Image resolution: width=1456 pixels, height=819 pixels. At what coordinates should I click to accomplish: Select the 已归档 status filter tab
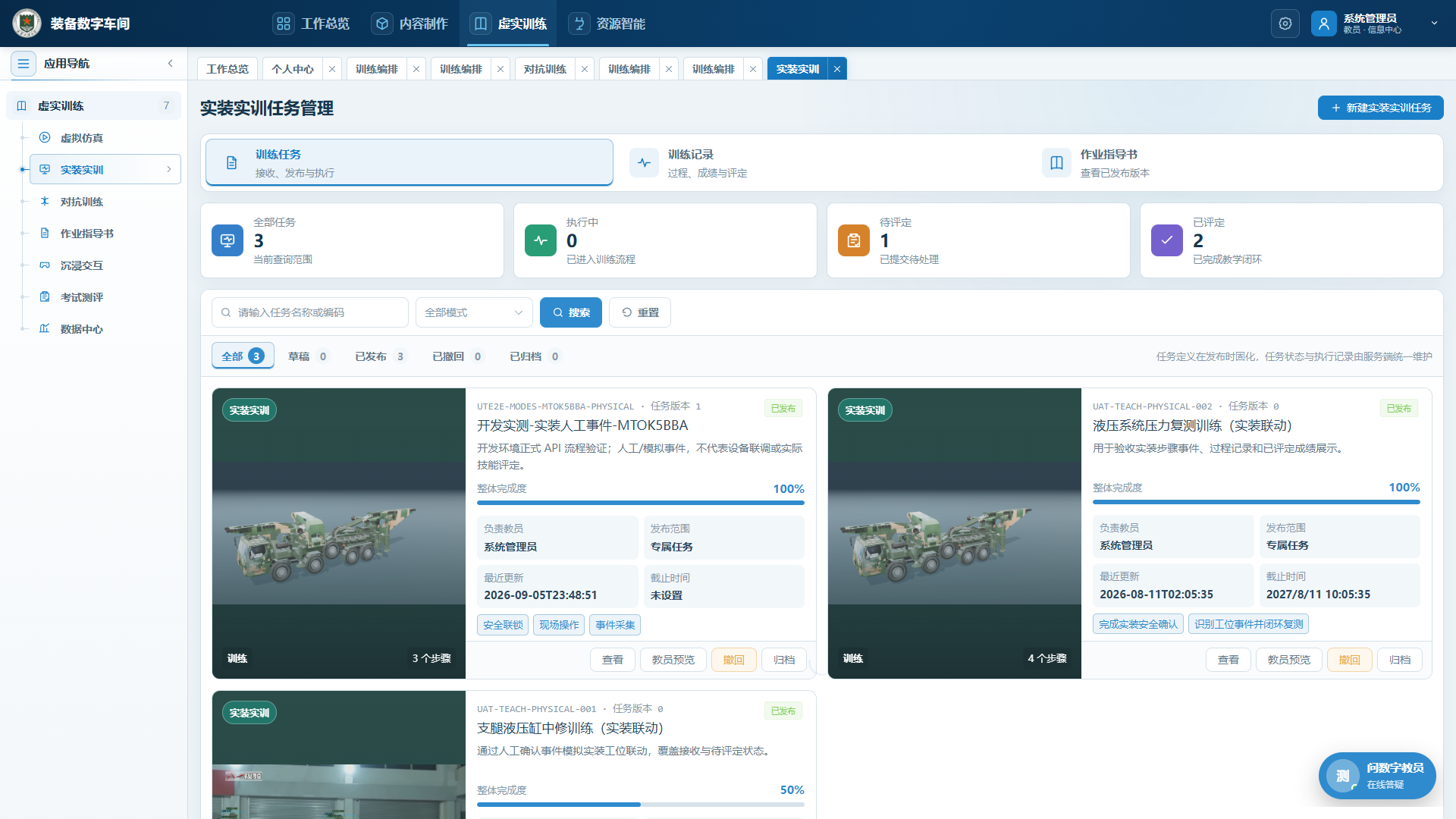(535, 356)
